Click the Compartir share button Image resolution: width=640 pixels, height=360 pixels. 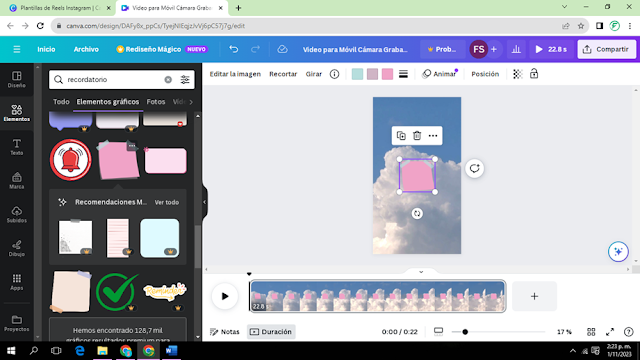click(607, 49)
